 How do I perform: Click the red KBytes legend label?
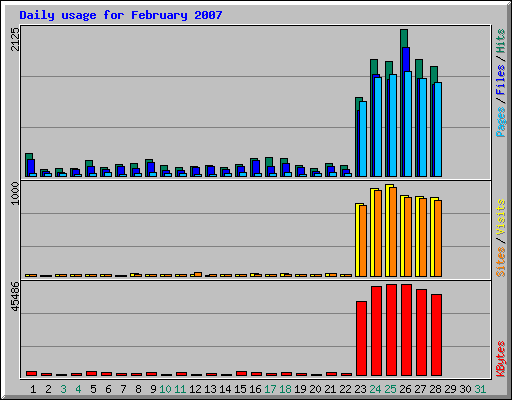[x=500, y=359]
